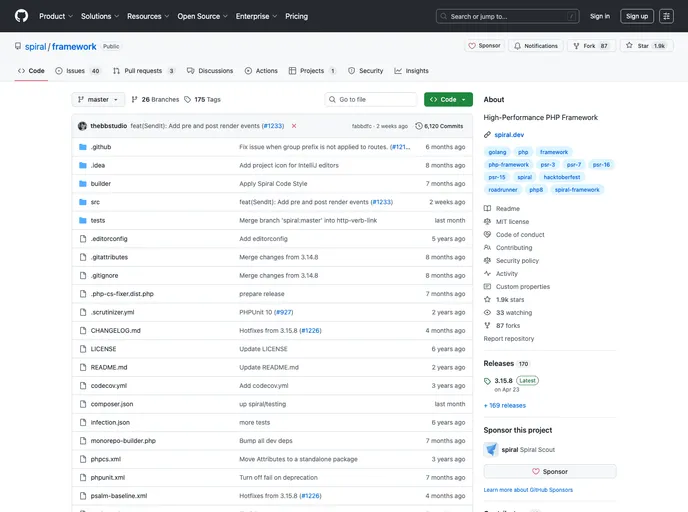View the 175 Tags link

(202, 100)
